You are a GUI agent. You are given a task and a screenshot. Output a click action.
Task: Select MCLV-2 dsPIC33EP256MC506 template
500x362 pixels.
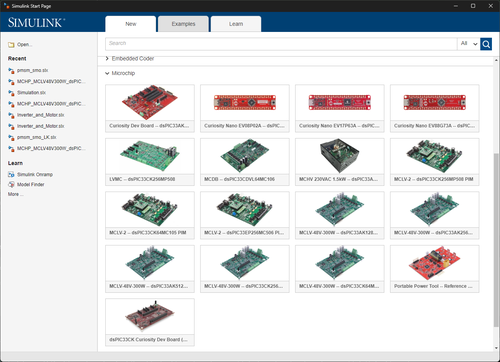245,215
